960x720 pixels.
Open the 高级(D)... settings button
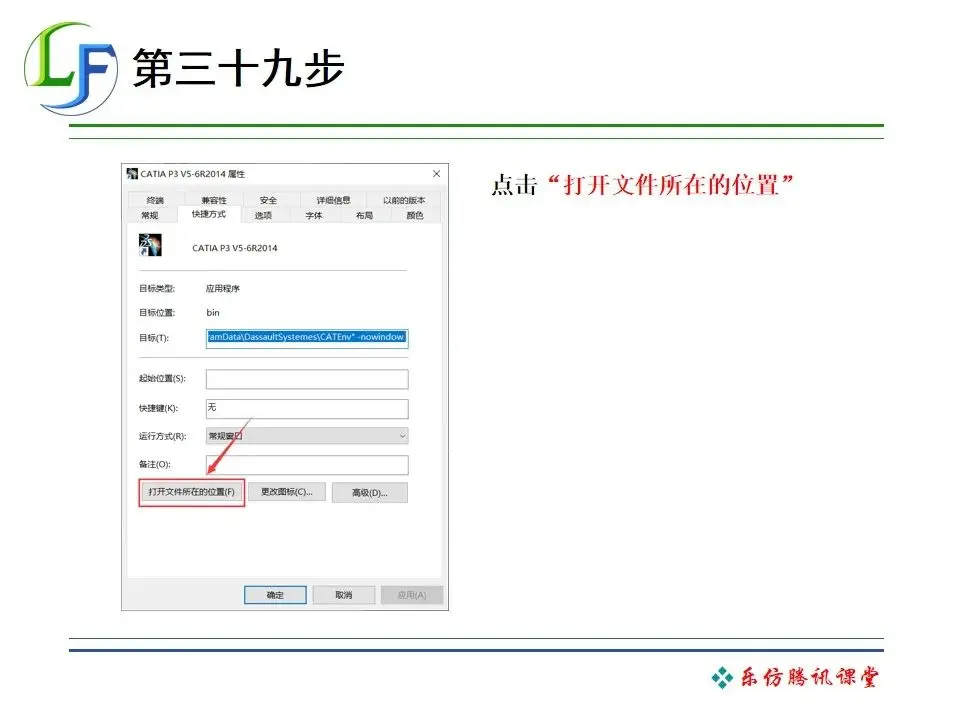point(370,492)
